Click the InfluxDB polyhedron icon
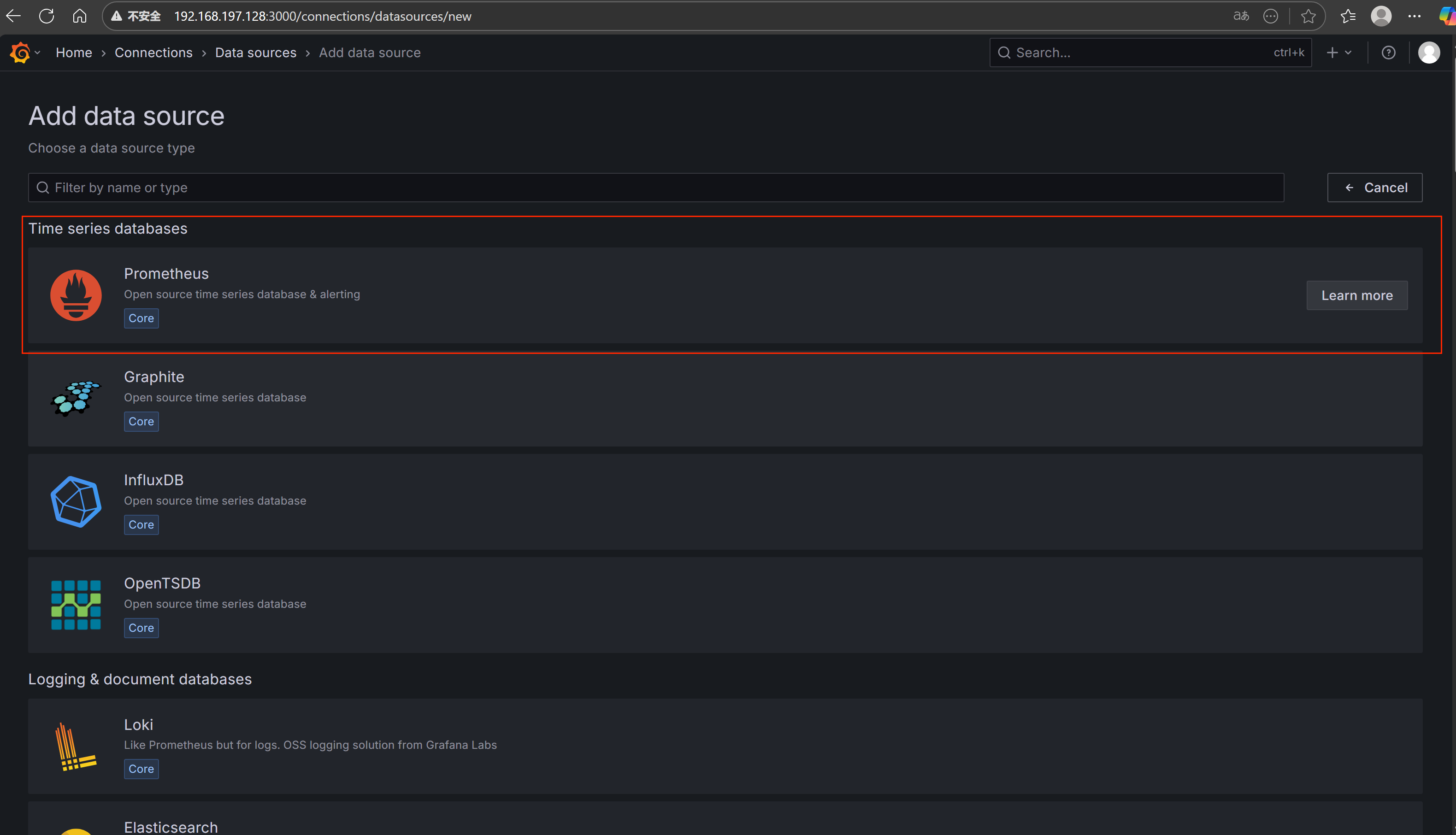The width and height of the screenshot is (1456, 835). (76, 501)
